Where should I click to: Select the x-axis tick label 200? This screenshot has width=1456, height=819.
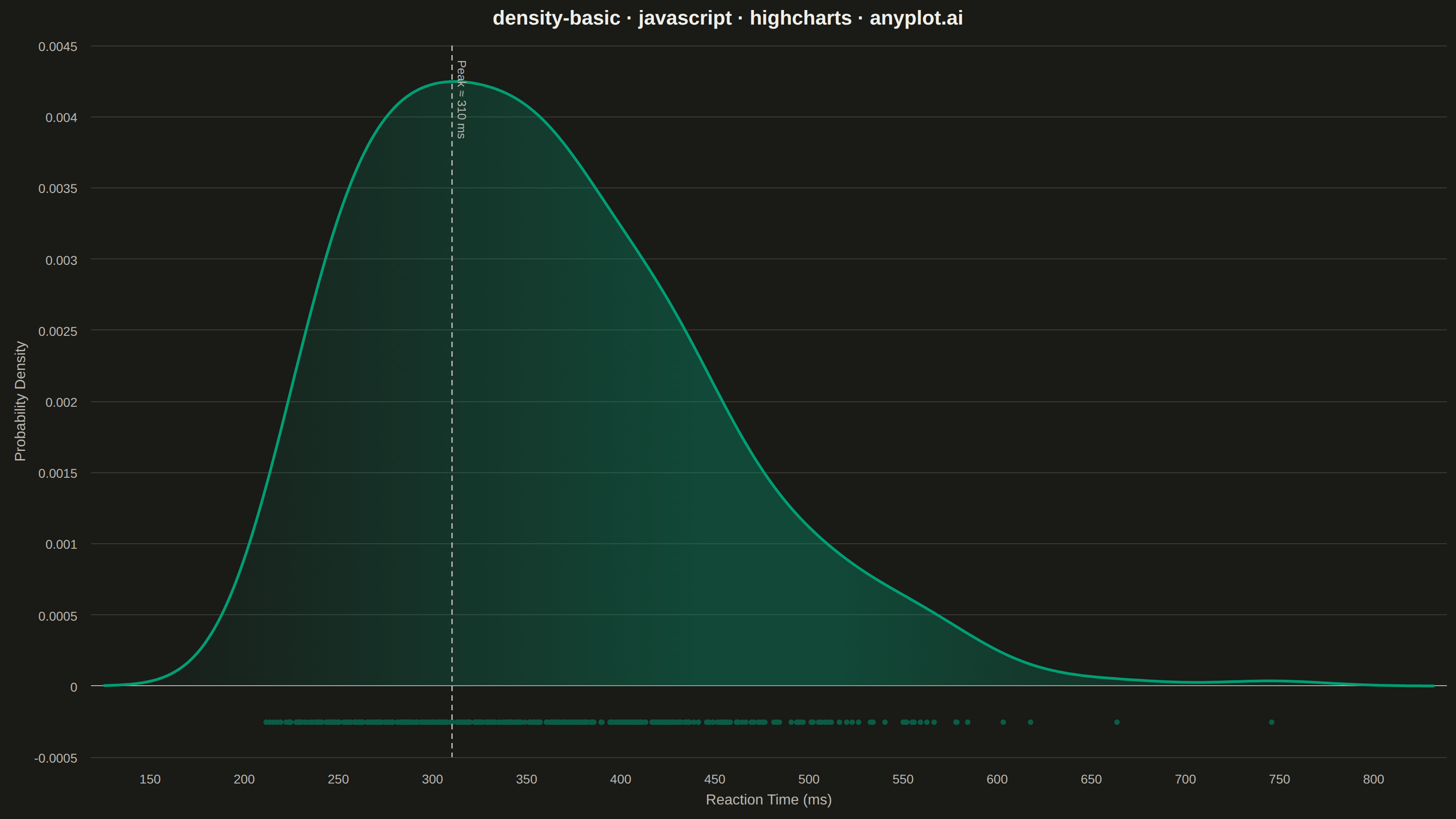(244, 779)
